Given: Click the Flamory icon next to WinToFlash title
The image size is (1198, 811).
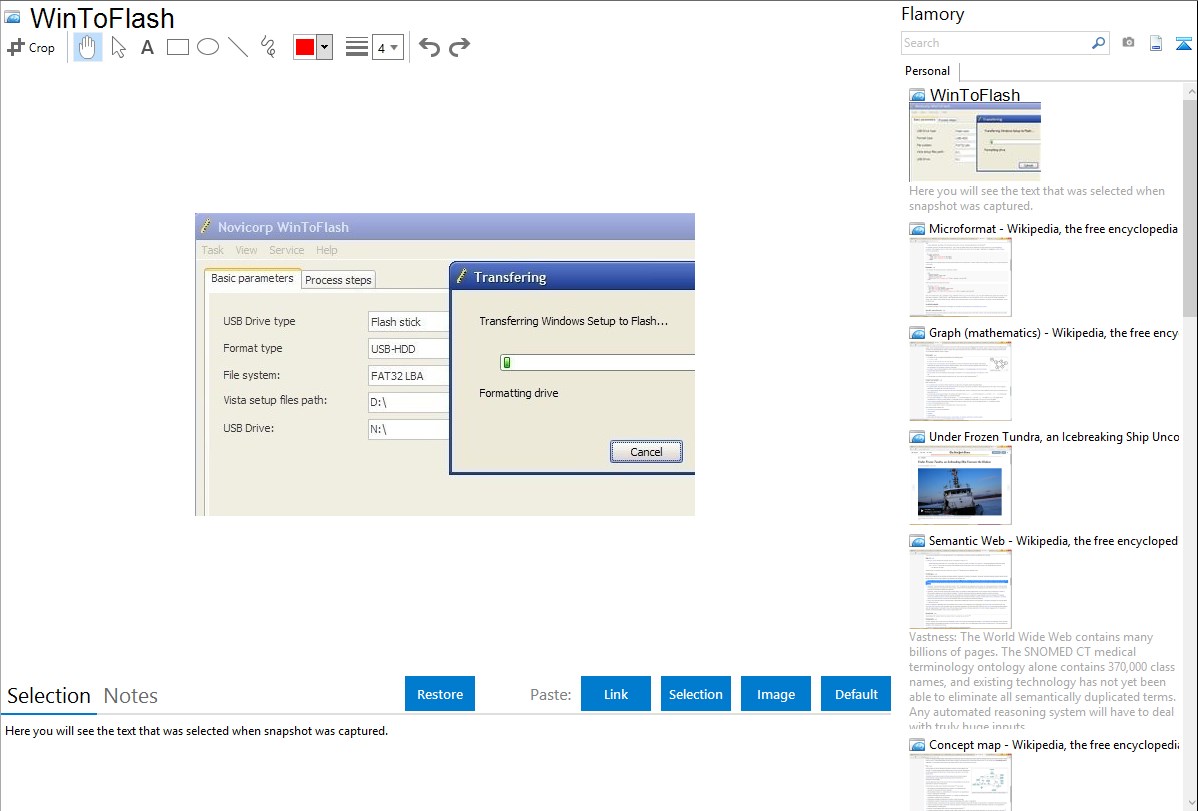Looking at the screenshot, I should (x=13, y=17).
